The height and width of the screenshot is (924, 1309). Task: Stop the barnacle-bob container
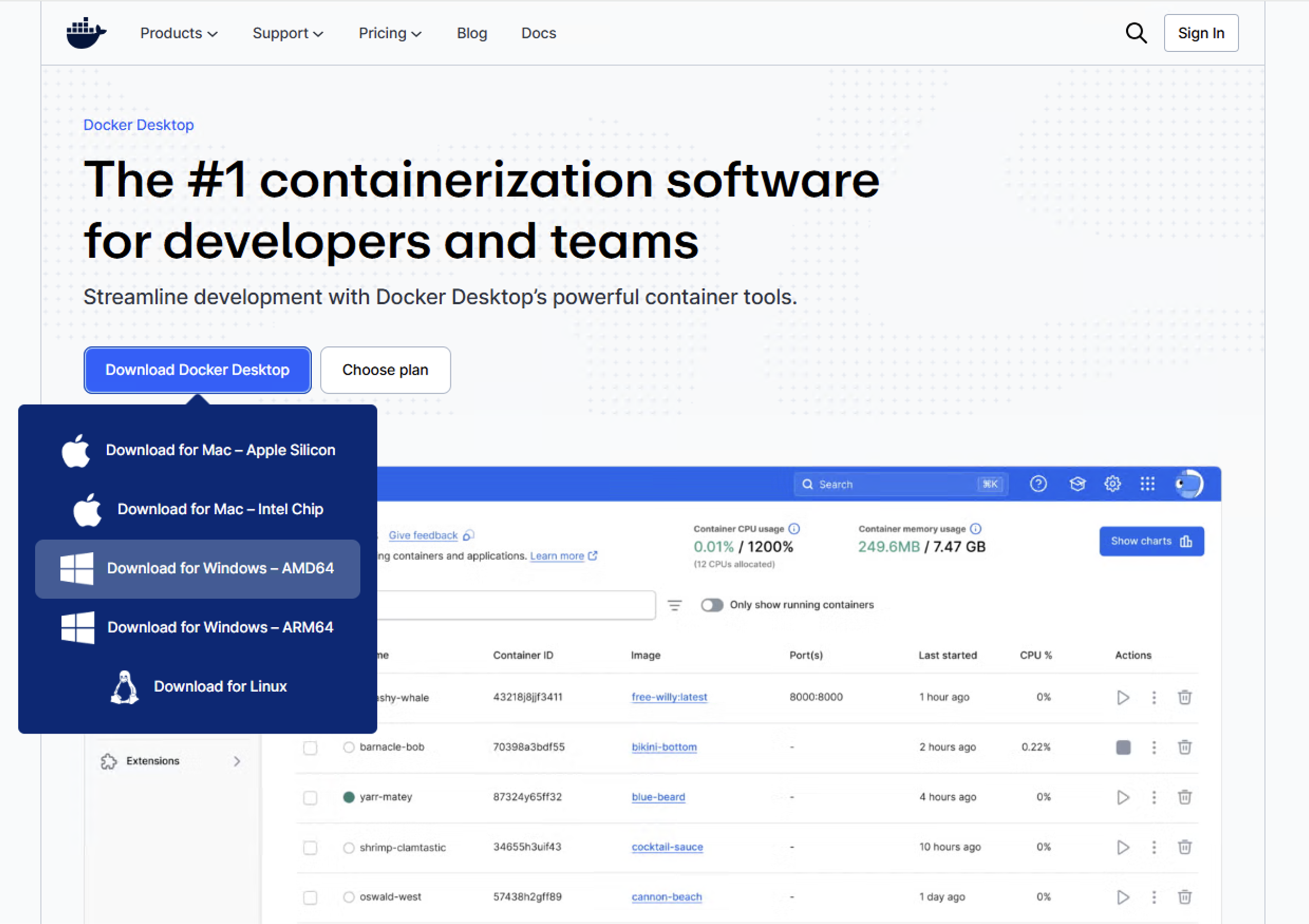(x=1123, y=747)
